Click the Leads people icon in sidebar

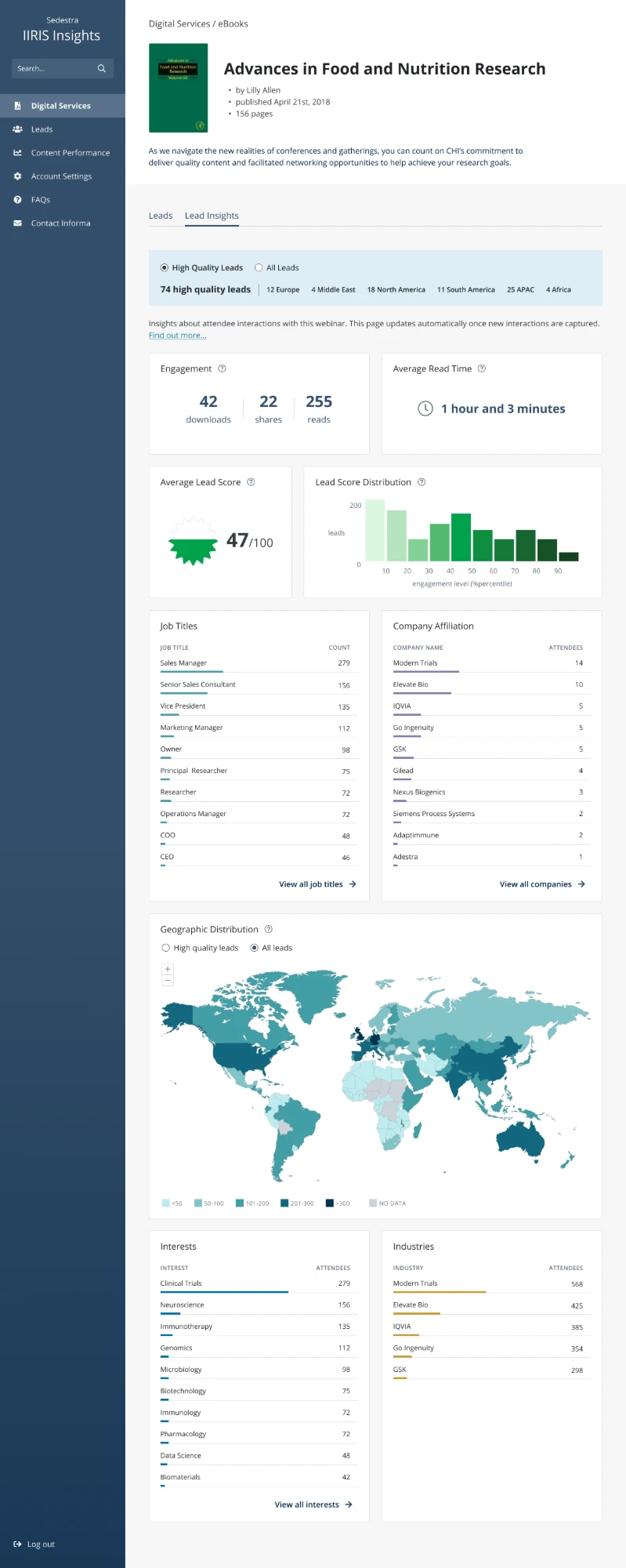click(17, 129)
